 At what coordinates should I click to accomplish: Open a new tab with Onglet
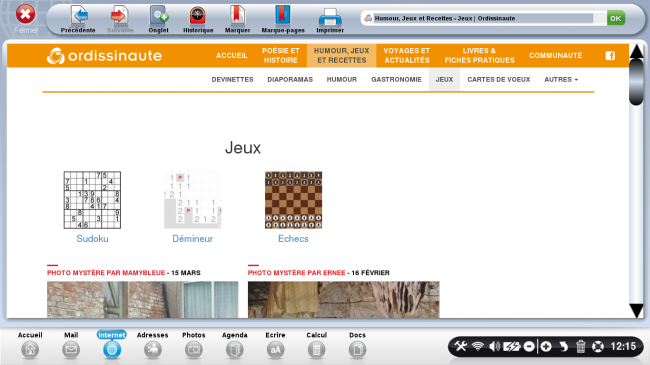[159, 19]
